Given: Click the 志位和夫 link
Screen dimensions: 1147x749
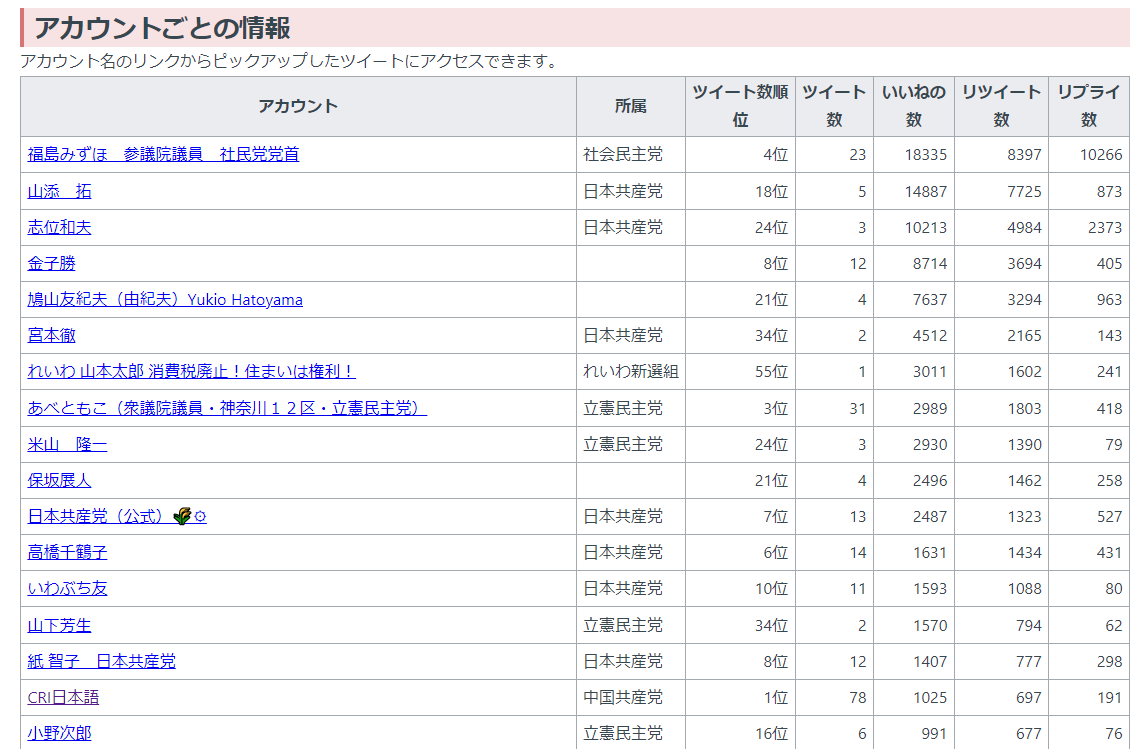Looking at the screenshot, I should [59, 227].
